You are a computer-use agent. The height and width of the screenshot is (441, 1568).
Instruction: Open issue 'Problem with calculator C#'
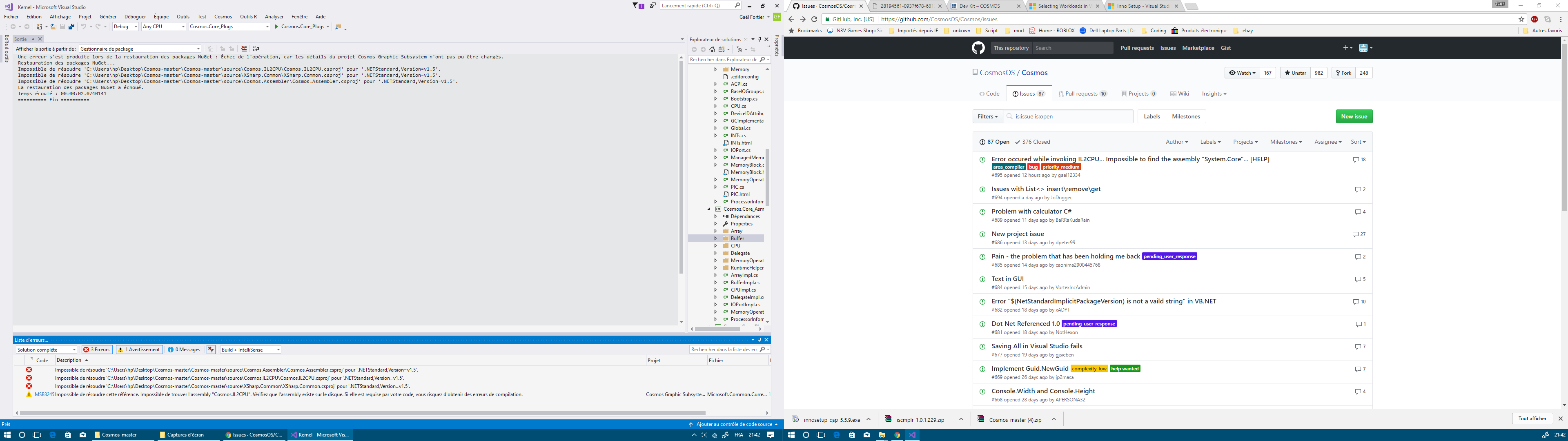[1031, 212]
